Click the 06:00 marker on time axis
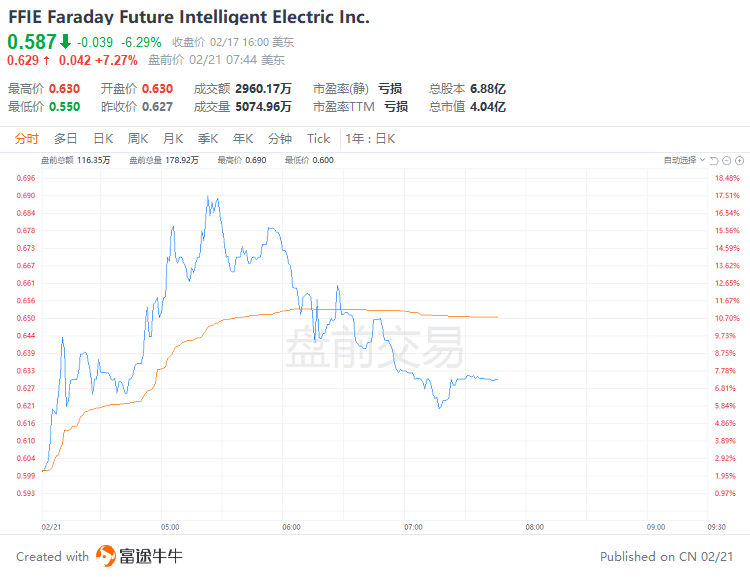This screenshot has width=750, height=577. click(291, 526)
